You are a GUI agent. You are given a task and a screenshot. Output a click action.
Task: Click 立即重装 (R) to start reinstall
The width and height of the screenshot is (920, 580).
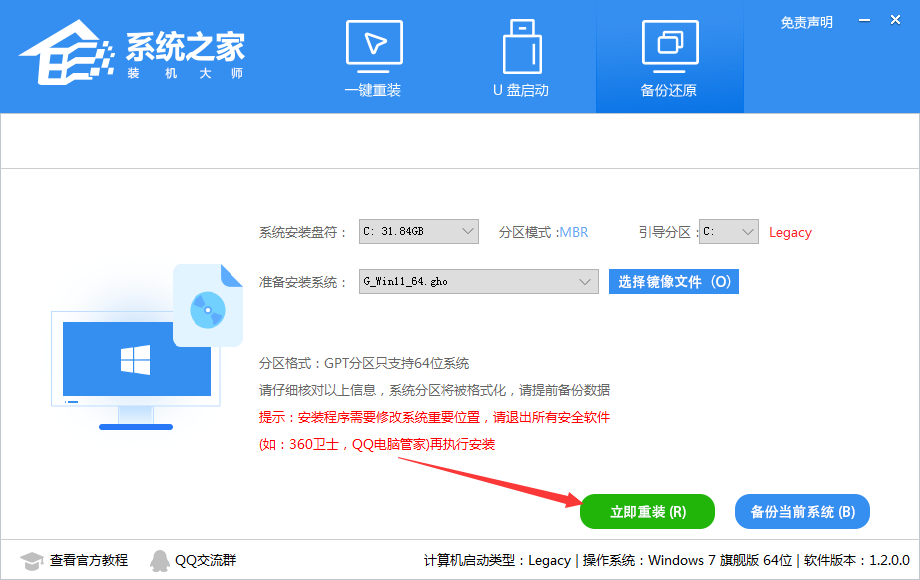(x=647, y=511)
